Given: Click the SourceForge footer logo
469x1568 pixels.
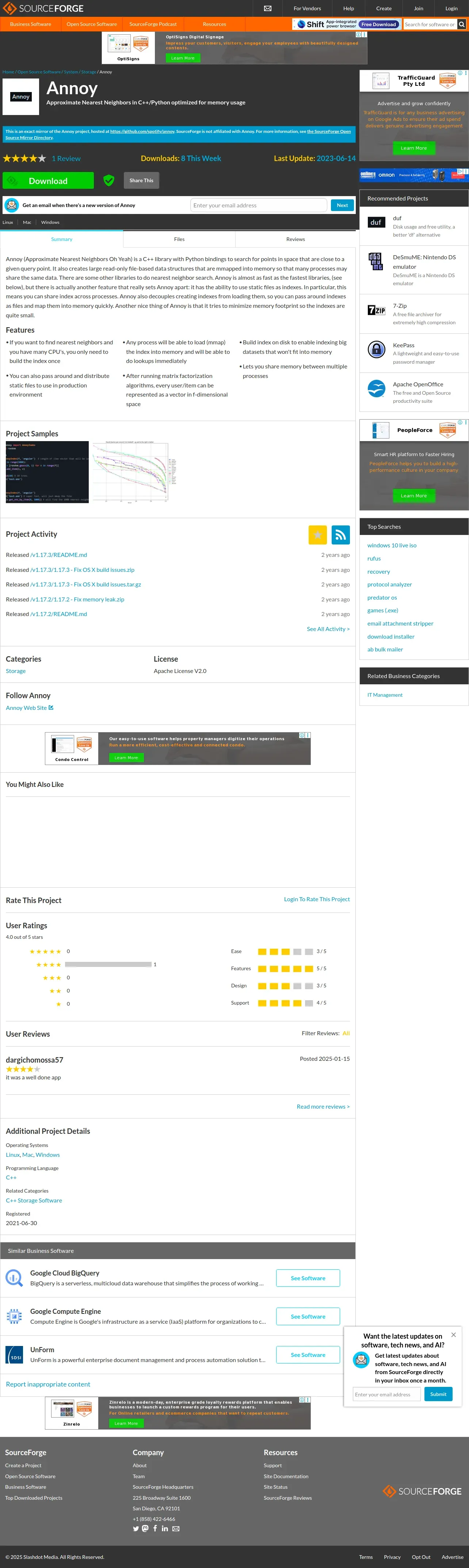Looking at the screenshot, I should point(422,1491).
